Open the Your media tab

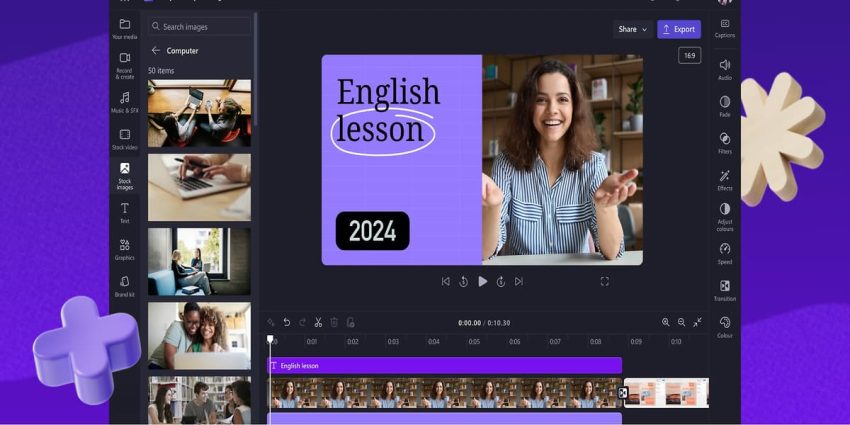click(125, 29)
